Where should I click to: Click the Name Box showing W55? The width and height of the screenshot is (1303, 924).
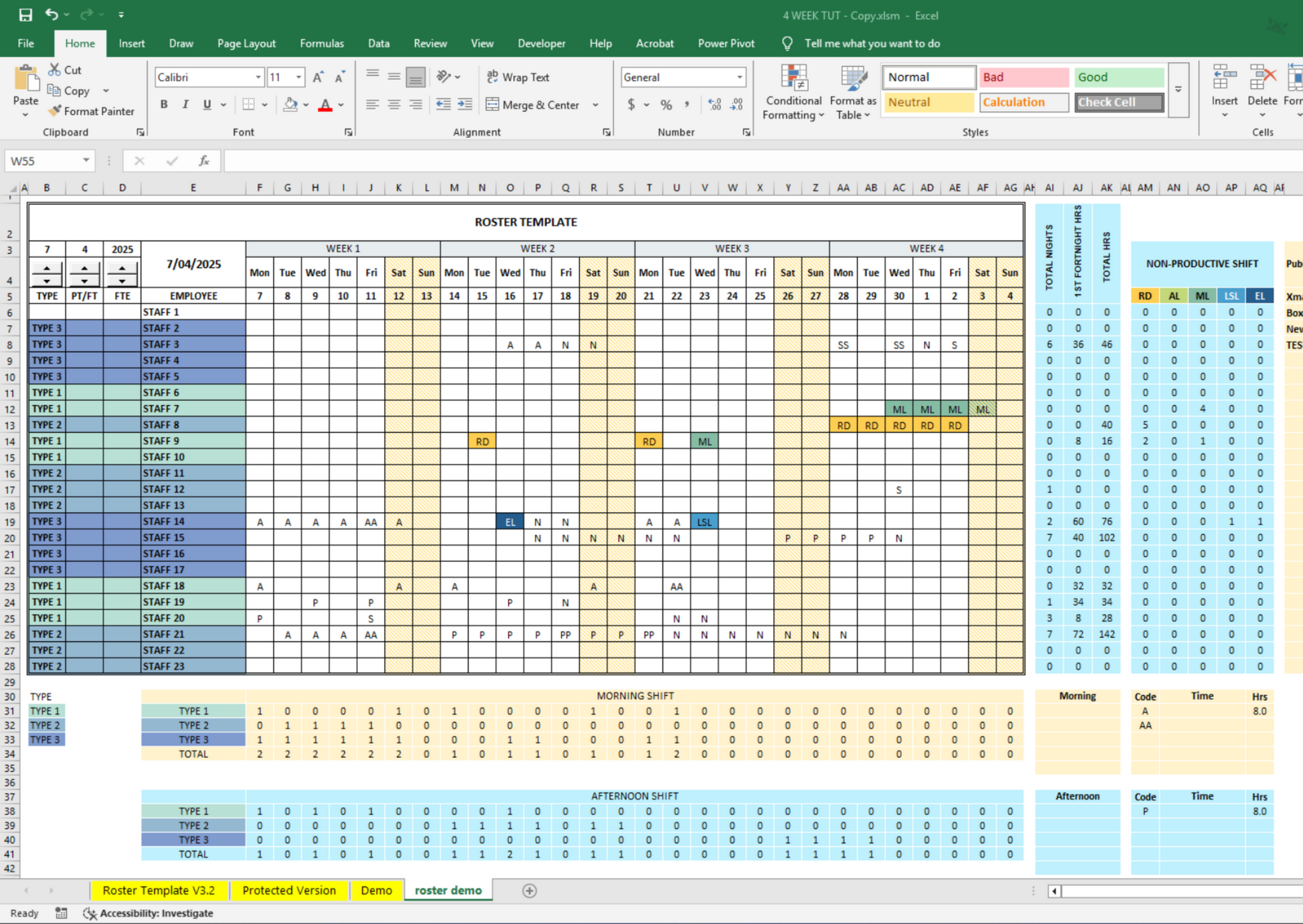tap(42, 161)
